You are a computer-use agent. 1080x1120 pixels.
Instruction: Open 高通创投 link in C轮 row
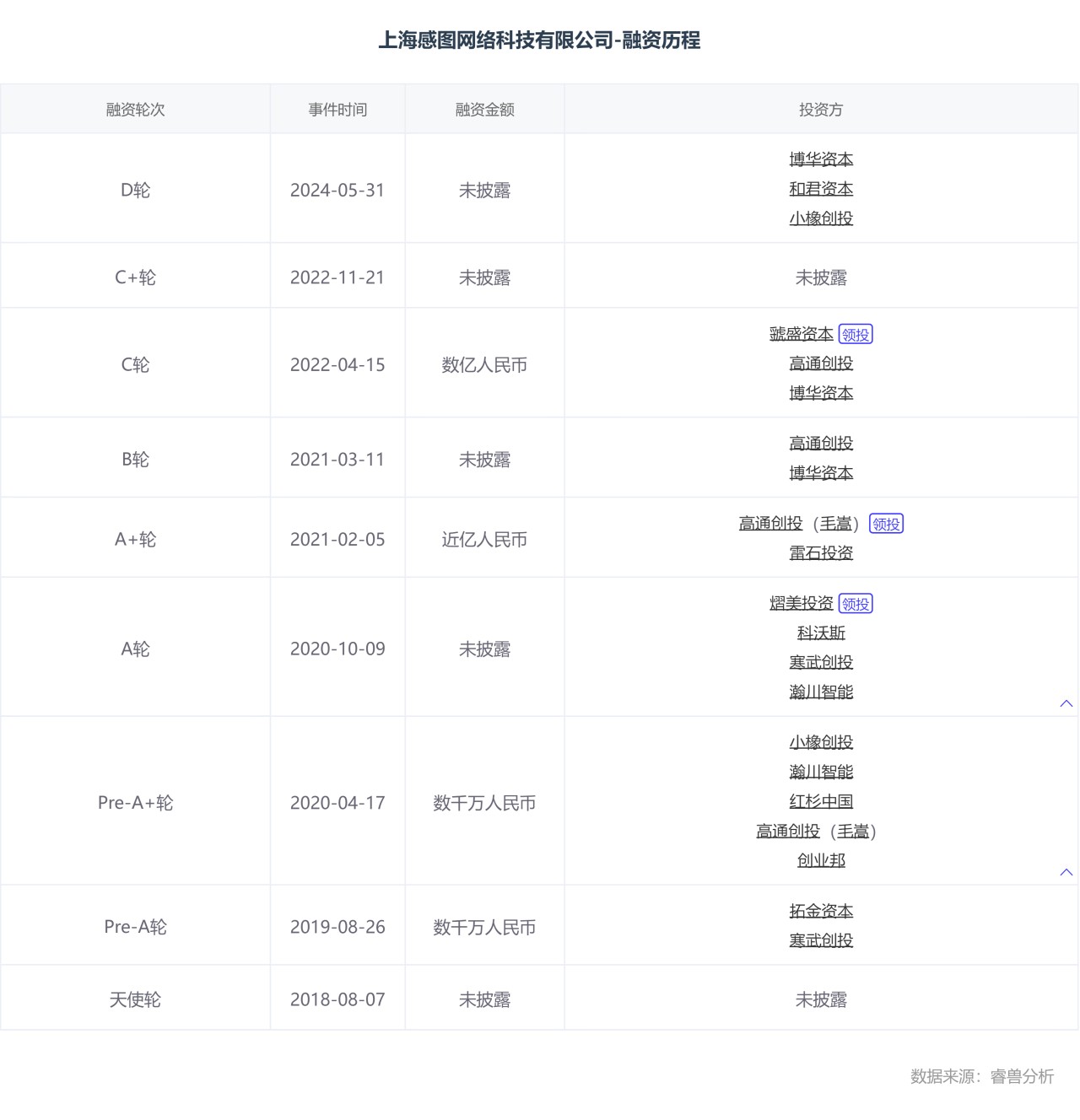click(x=821, y=363)
